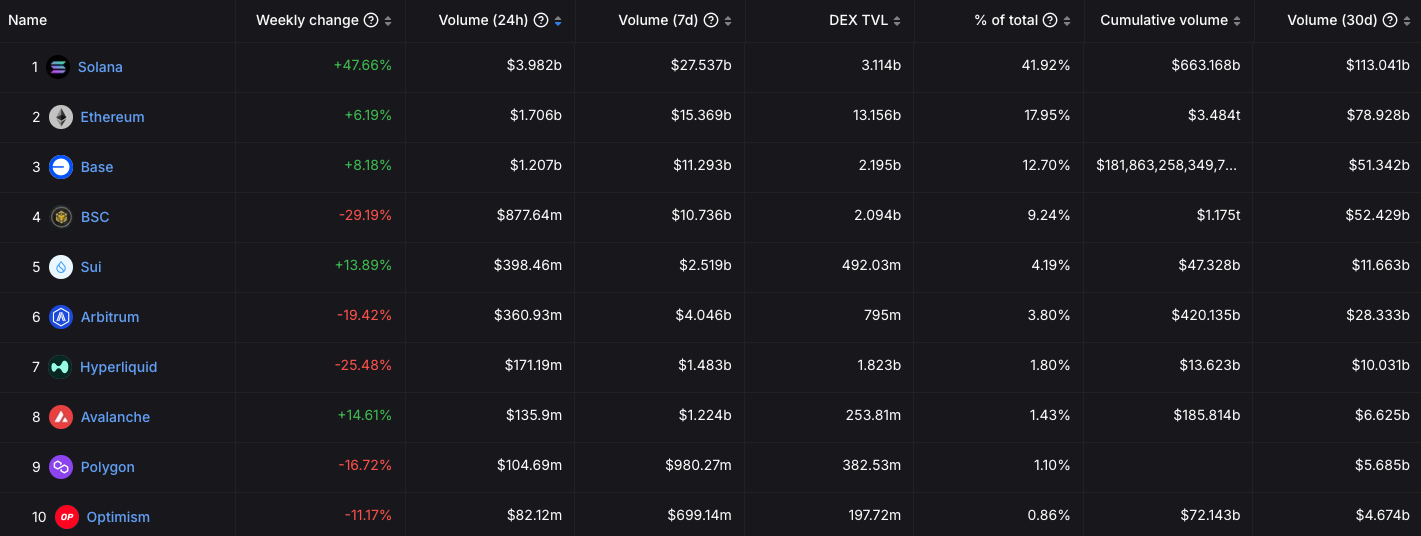Click the Hyperliquid chain logo icon
Image resolution: width=1421 pixels, height=536 pixels.
pyautogui.click(x=61, y=367)
